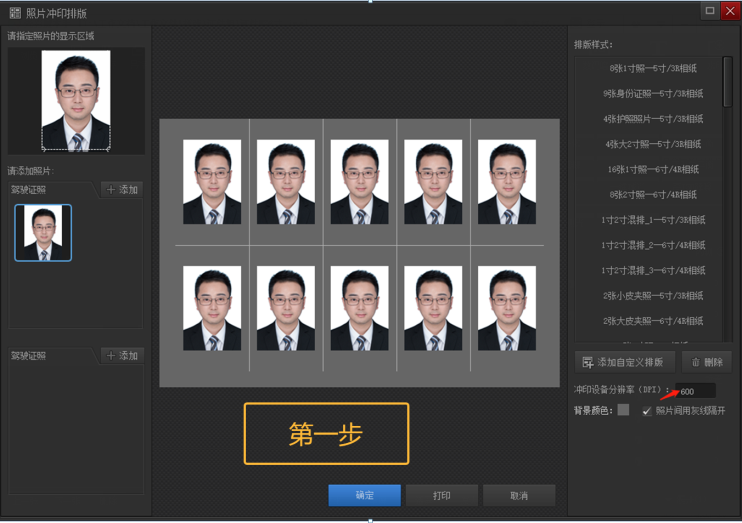The width and height of the screenshot is (742, 523).
Task: Close the 照片冲印排版 dialog
Action: 730,11
